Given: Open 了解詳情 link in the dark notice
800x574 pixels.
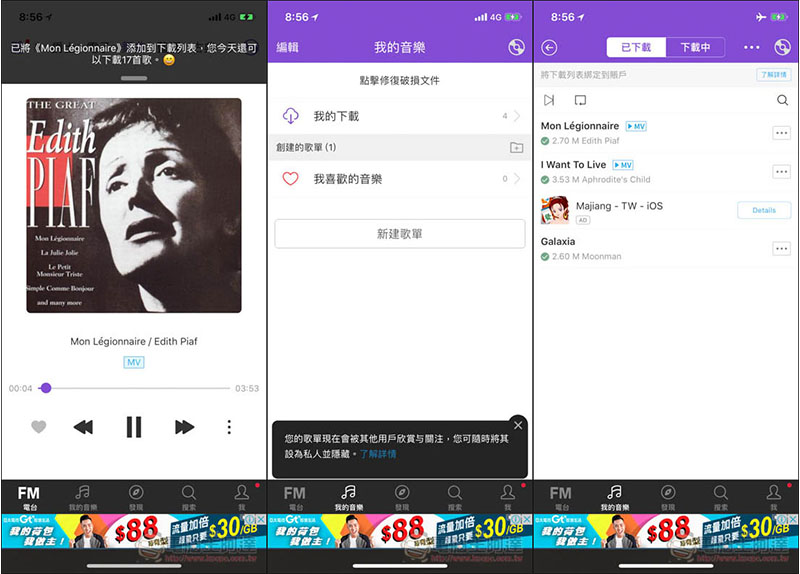Looking at the screenshot, I should click(x=378, y=454).
